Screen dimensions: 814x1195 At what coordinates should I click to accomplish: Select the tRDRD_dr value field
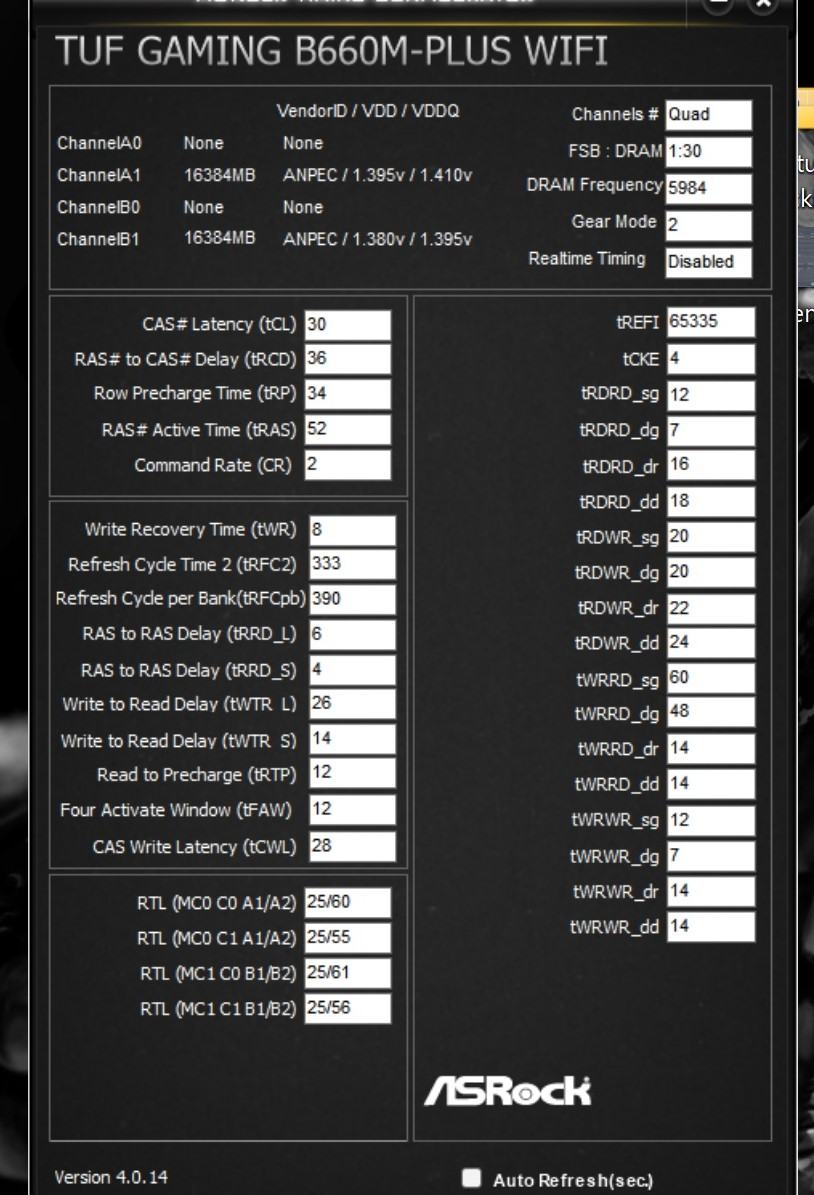711,465
